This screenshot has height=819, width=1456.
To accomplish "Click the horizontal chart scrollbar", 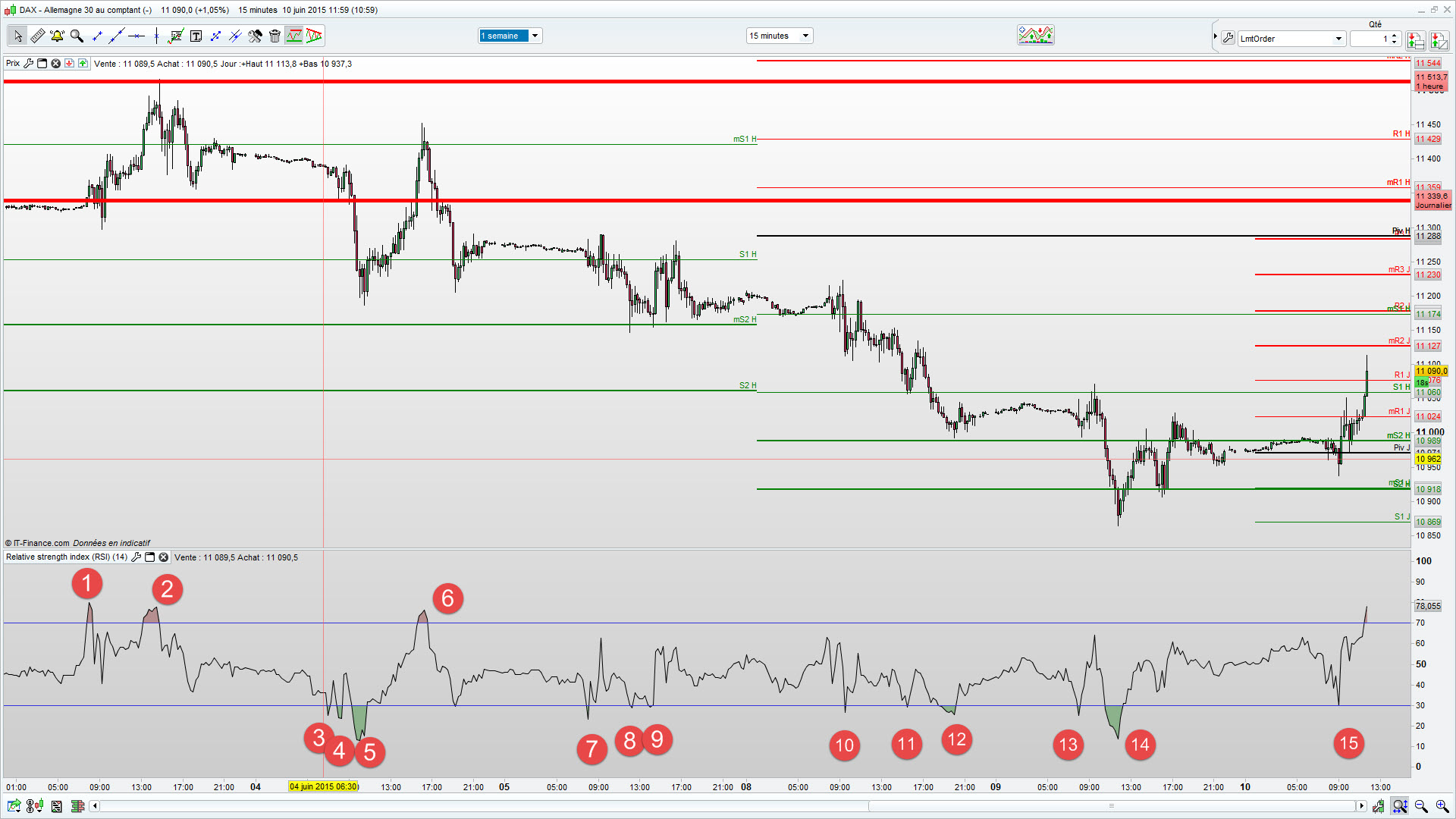I will [1111, 806].
